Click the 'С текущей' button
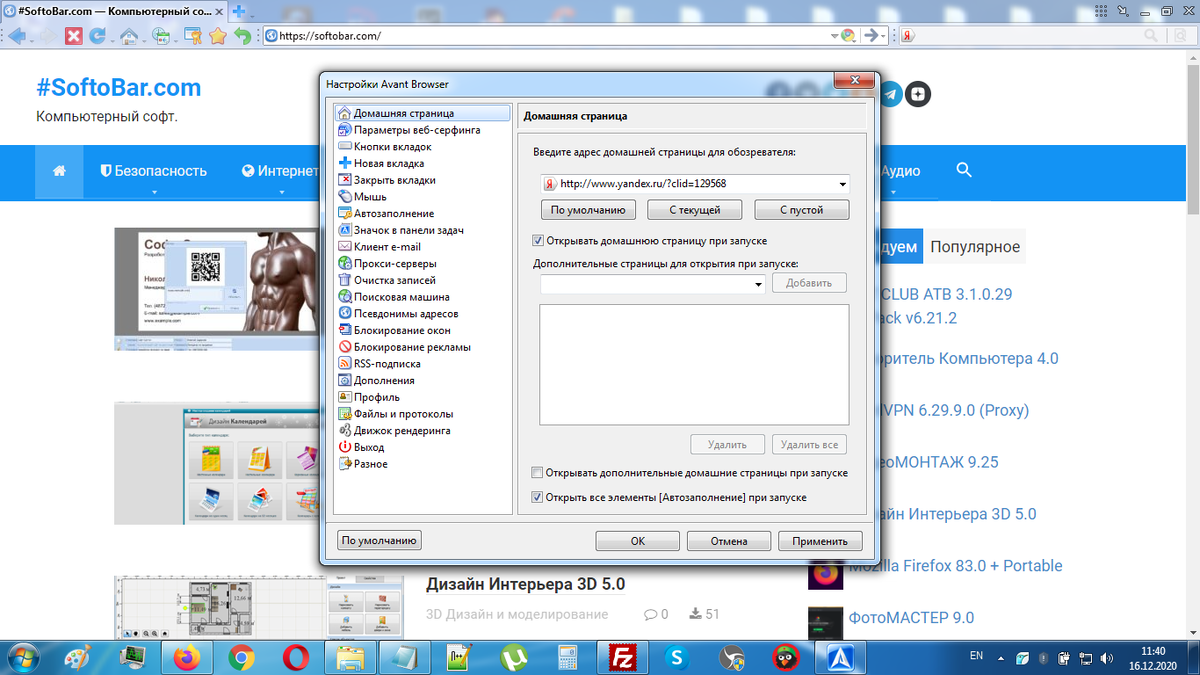1200x675 pixels. tap(695, 210)
